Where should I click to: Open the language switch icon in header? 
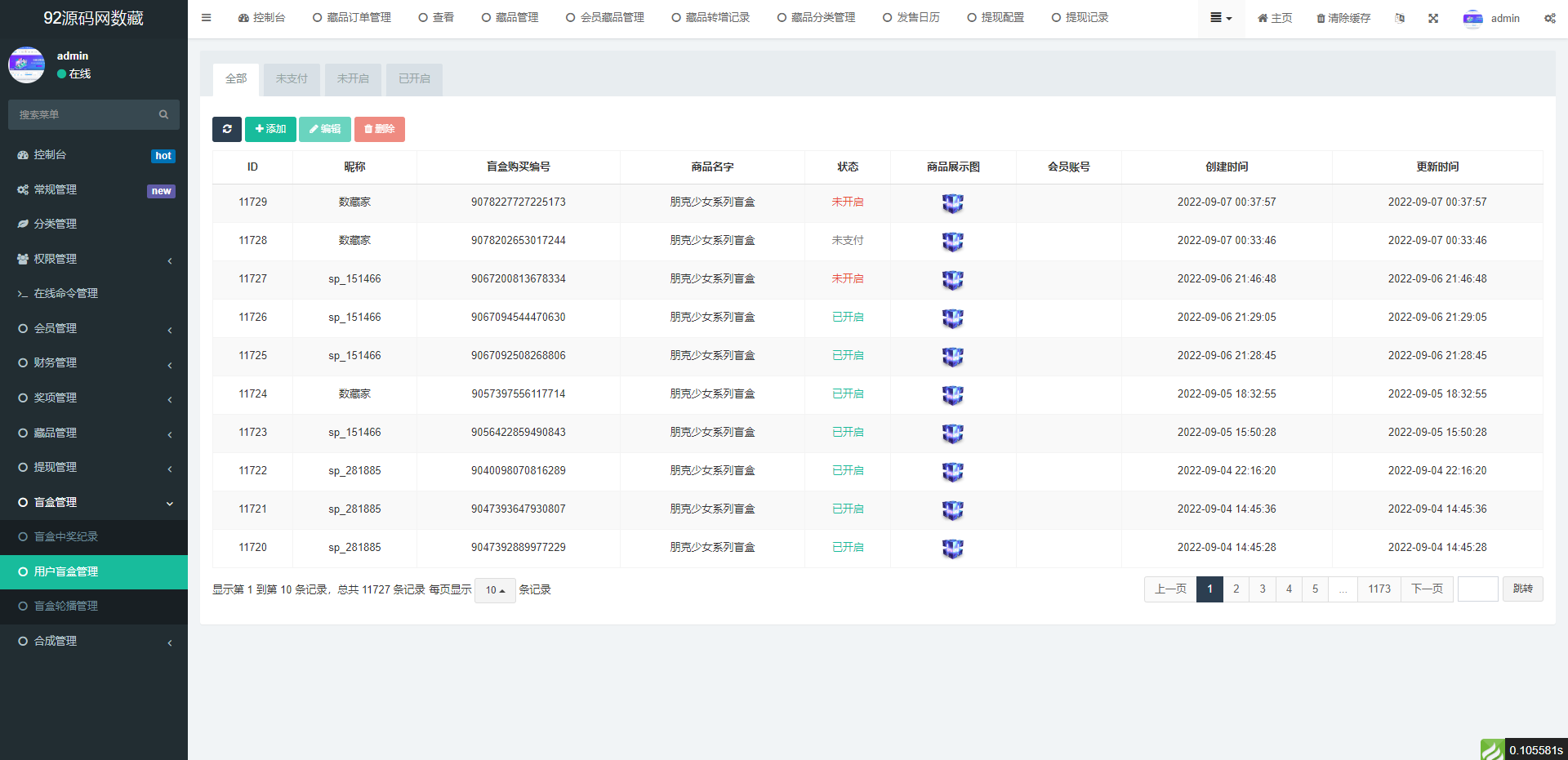pyautogui.click(x=1400, y=18)
